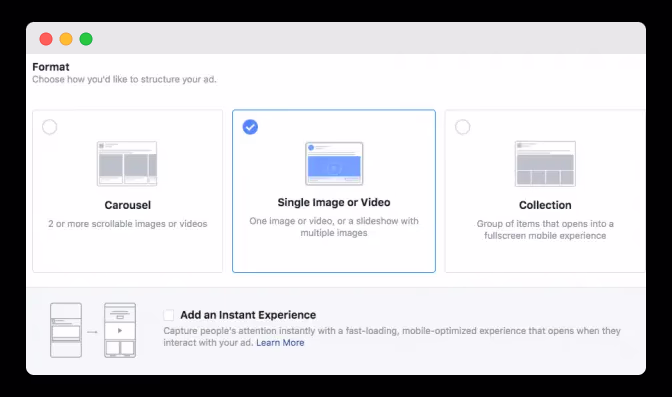Viewport: 672px width, 397px height.
Task: Deselect the checked Single Image or Video radio
Action: click(x=250, y=127)
